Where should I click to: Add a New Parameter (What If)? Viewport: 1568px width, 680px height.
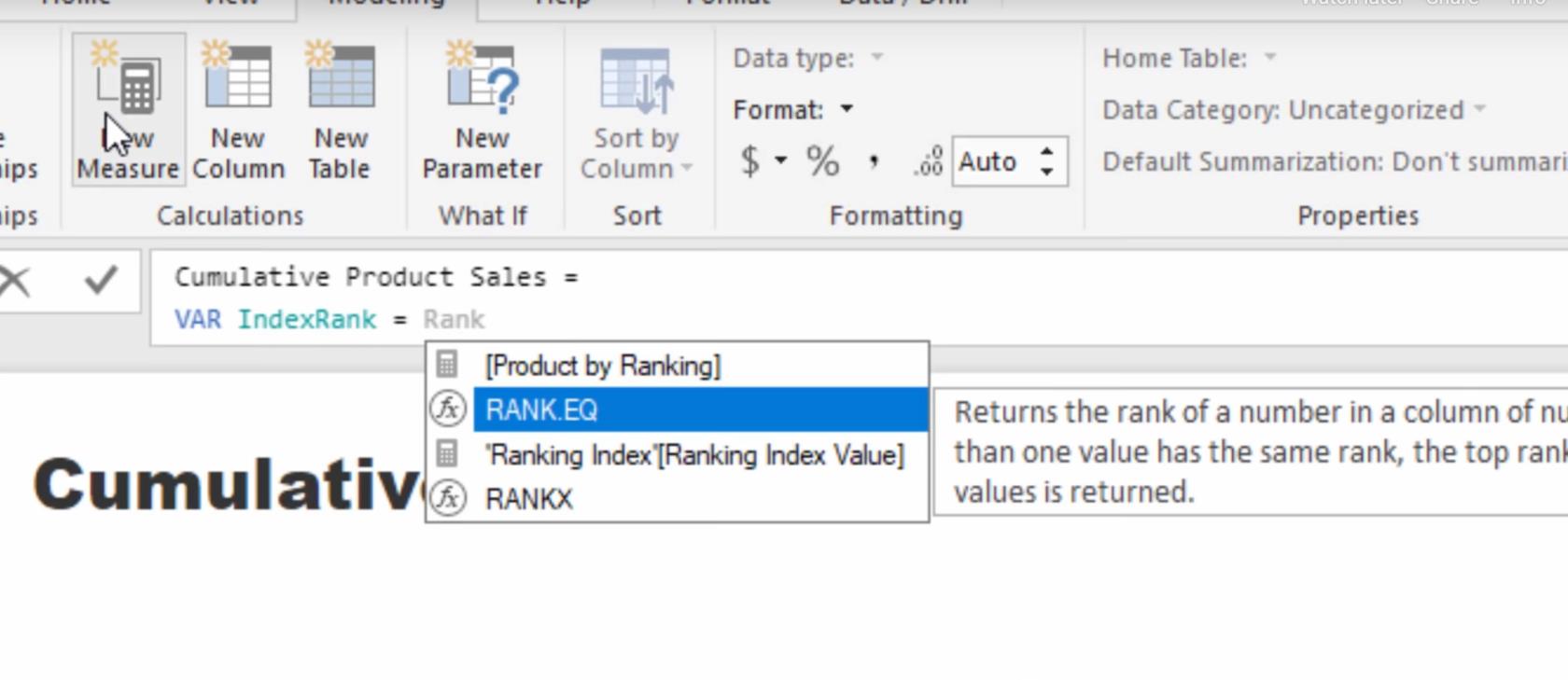(x=482, y=110)
